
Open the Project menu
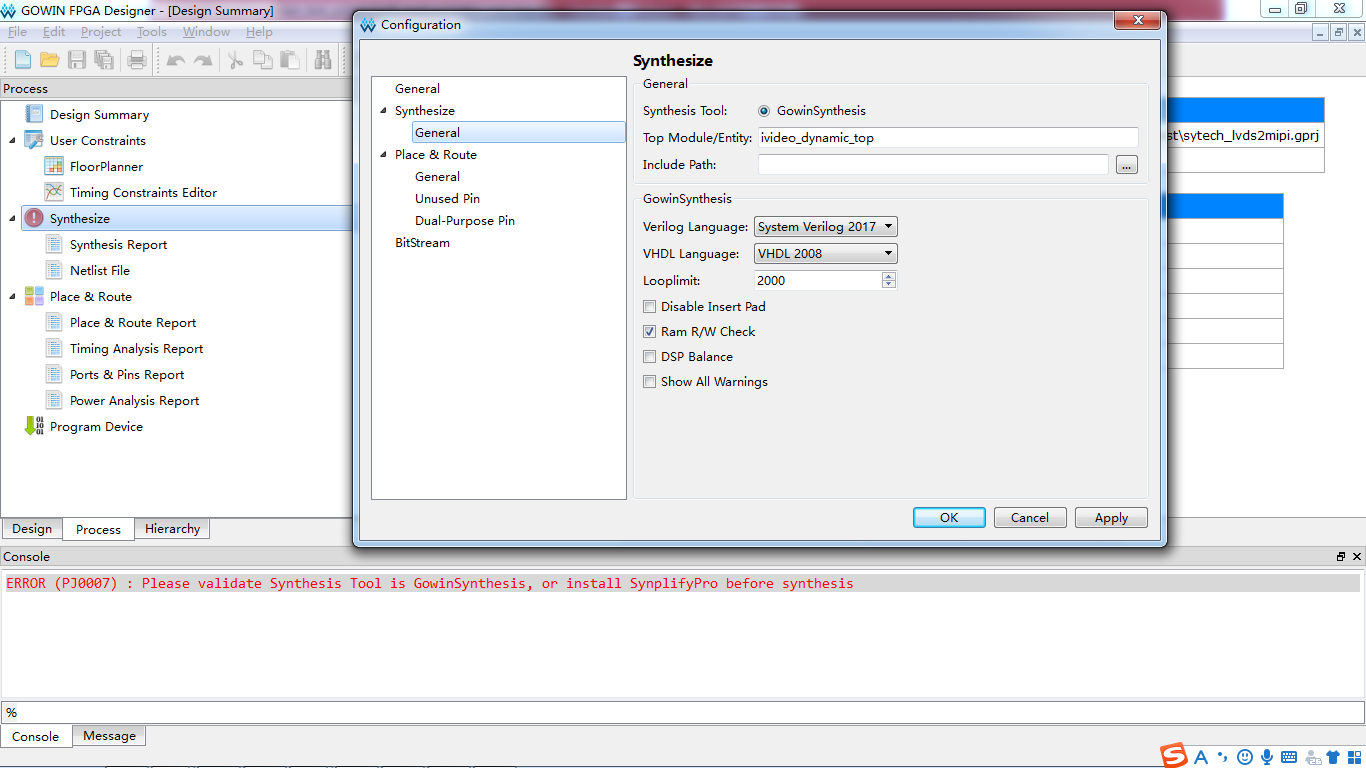point(101,32)
